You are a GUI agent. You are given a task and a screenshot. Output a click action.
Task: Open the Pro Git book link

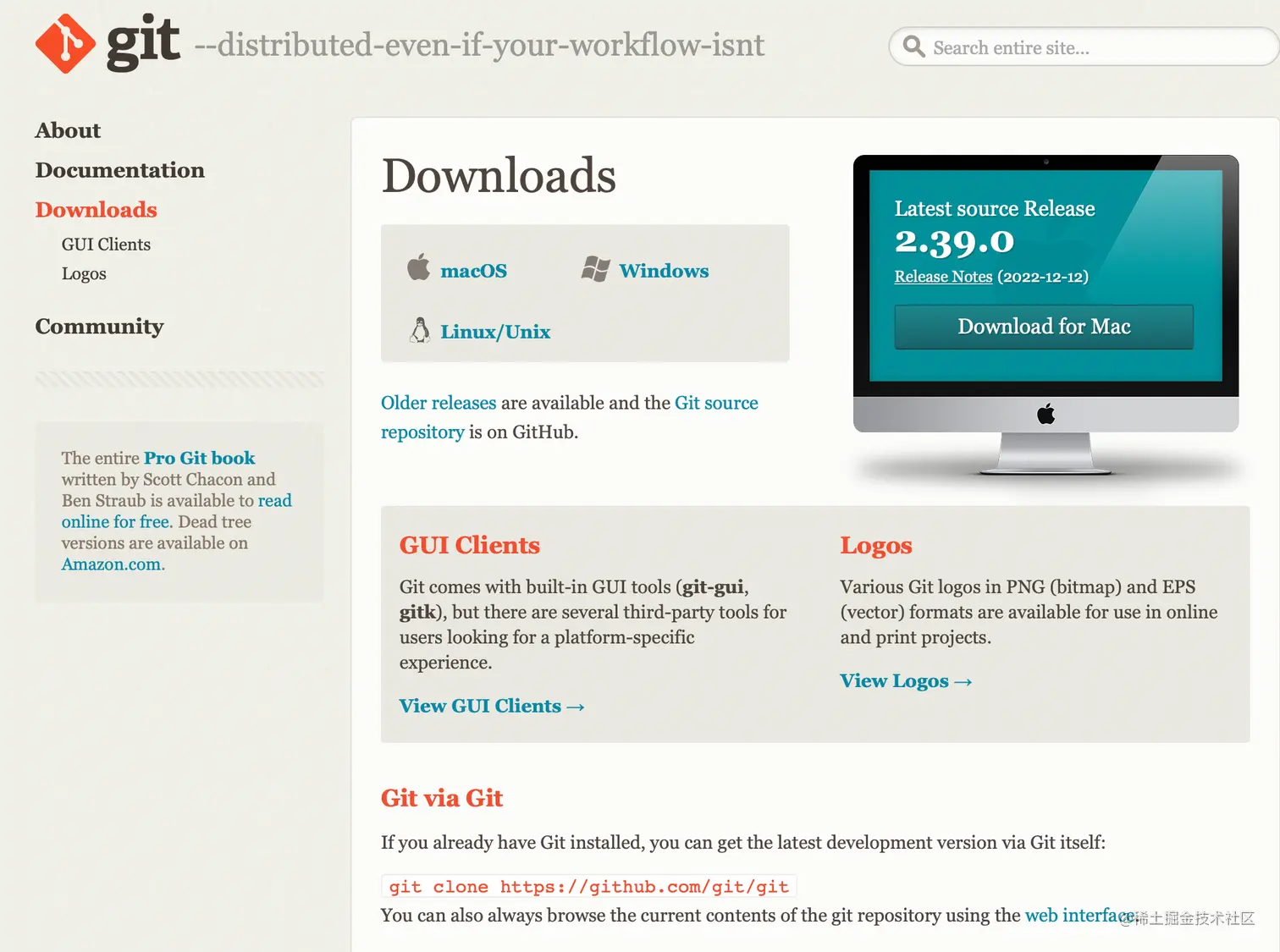(199, 458)
